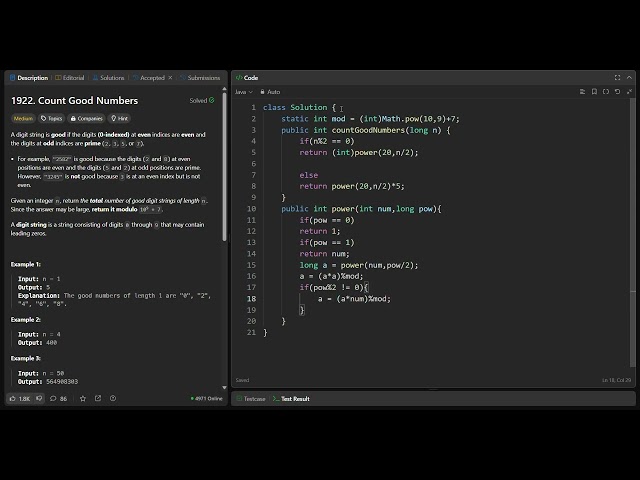
Task: Click line number 1 in the editor
Action: (253, 107)
